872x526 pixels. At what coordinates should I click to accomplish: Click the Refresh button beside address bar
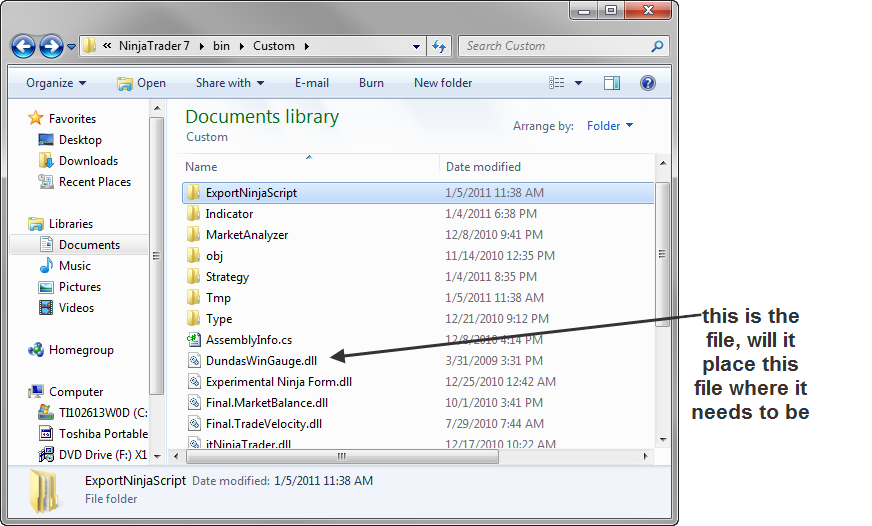point(439,46)
